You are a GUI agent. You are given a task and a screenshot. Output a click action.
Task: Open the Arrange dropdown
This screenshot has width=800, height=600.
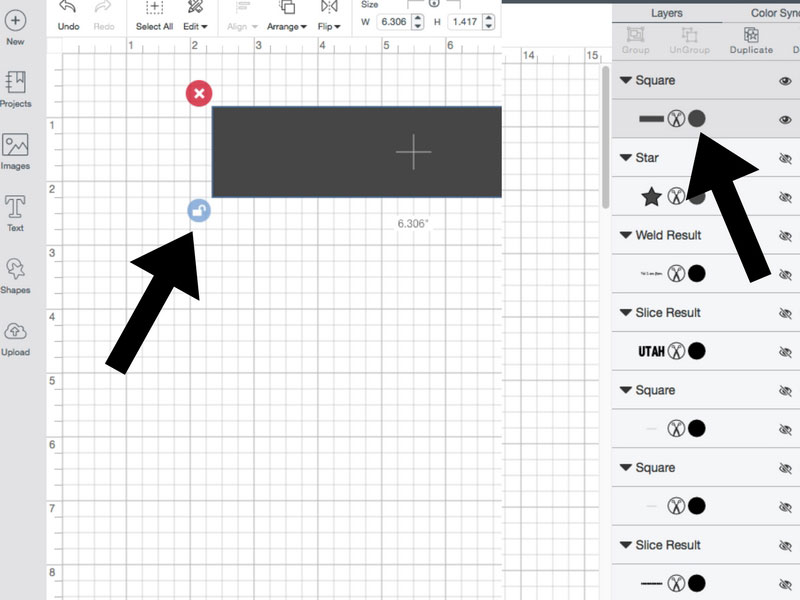(287, 16)
